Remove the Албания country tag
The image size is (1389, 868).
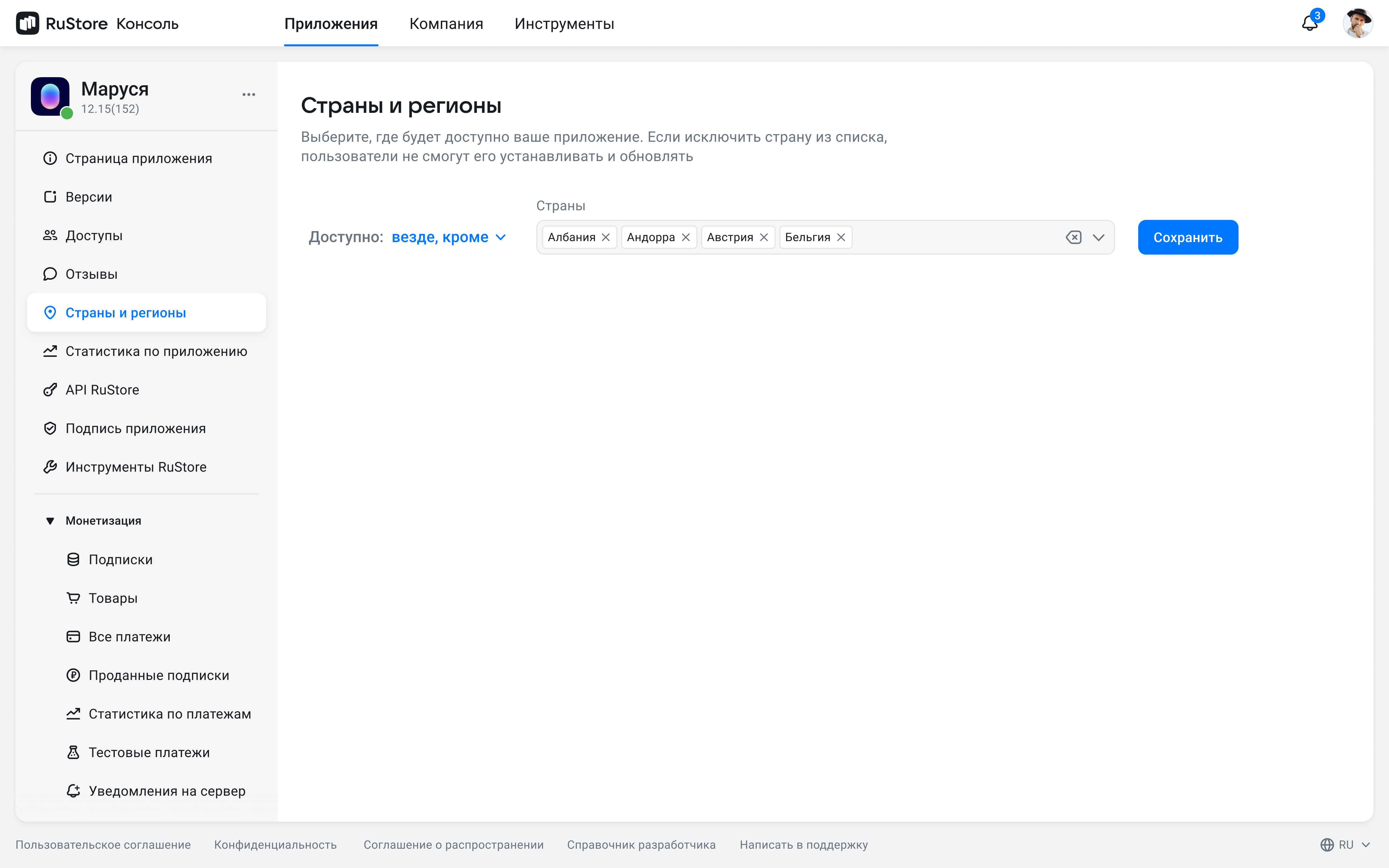tap(605, 237)
